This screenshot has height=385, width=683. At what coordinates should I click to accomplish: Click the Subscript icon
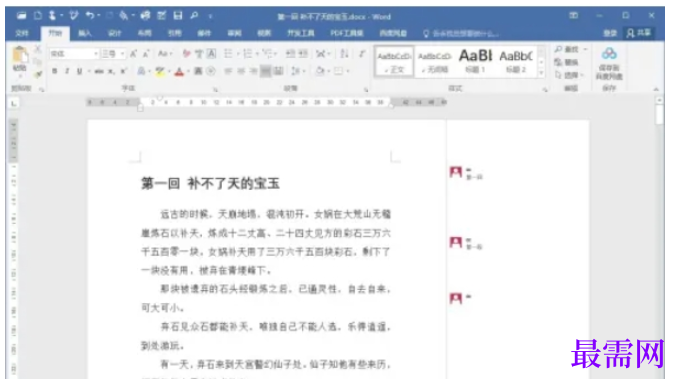click(112, 71)
